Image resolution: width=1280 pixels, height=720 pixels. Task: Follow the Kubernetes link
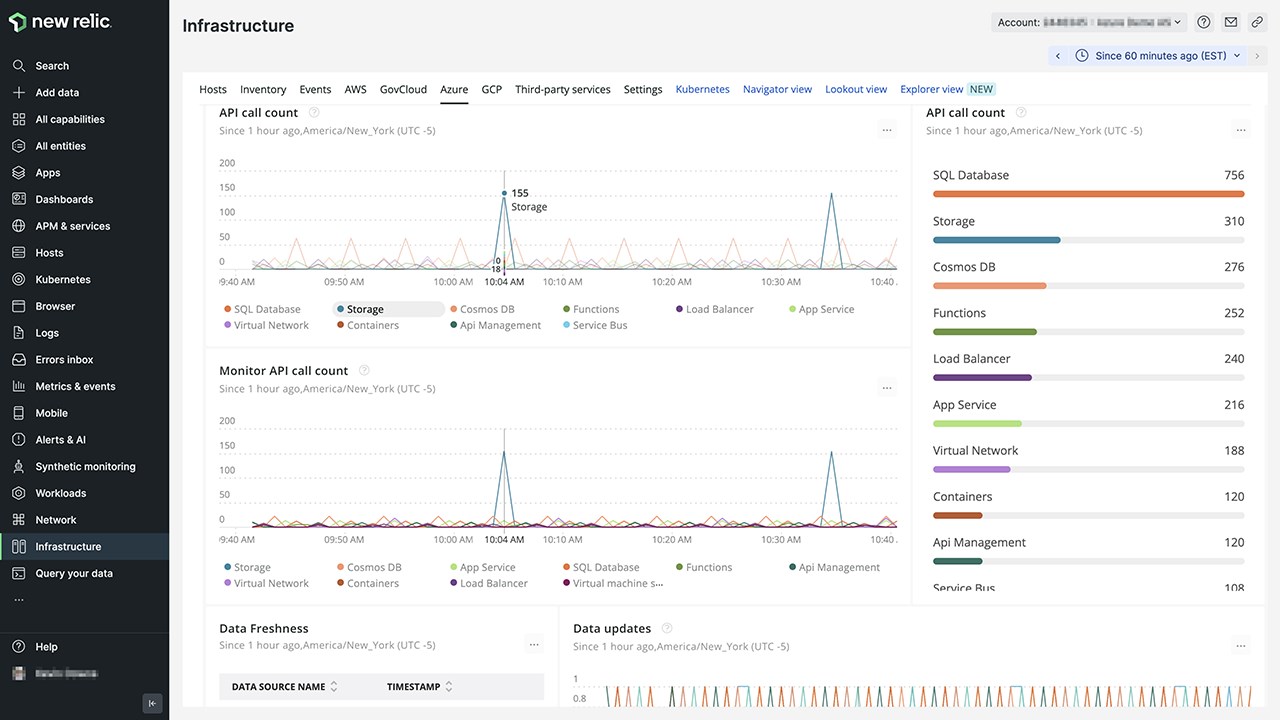point(703,89)
